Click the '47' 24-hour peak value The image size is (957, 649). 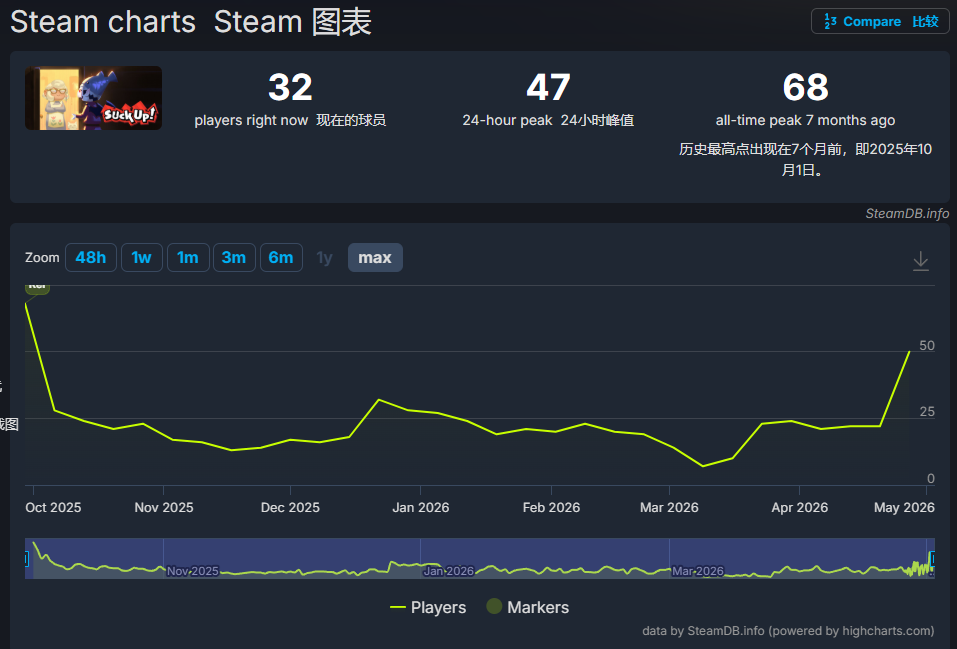(548, 87)
